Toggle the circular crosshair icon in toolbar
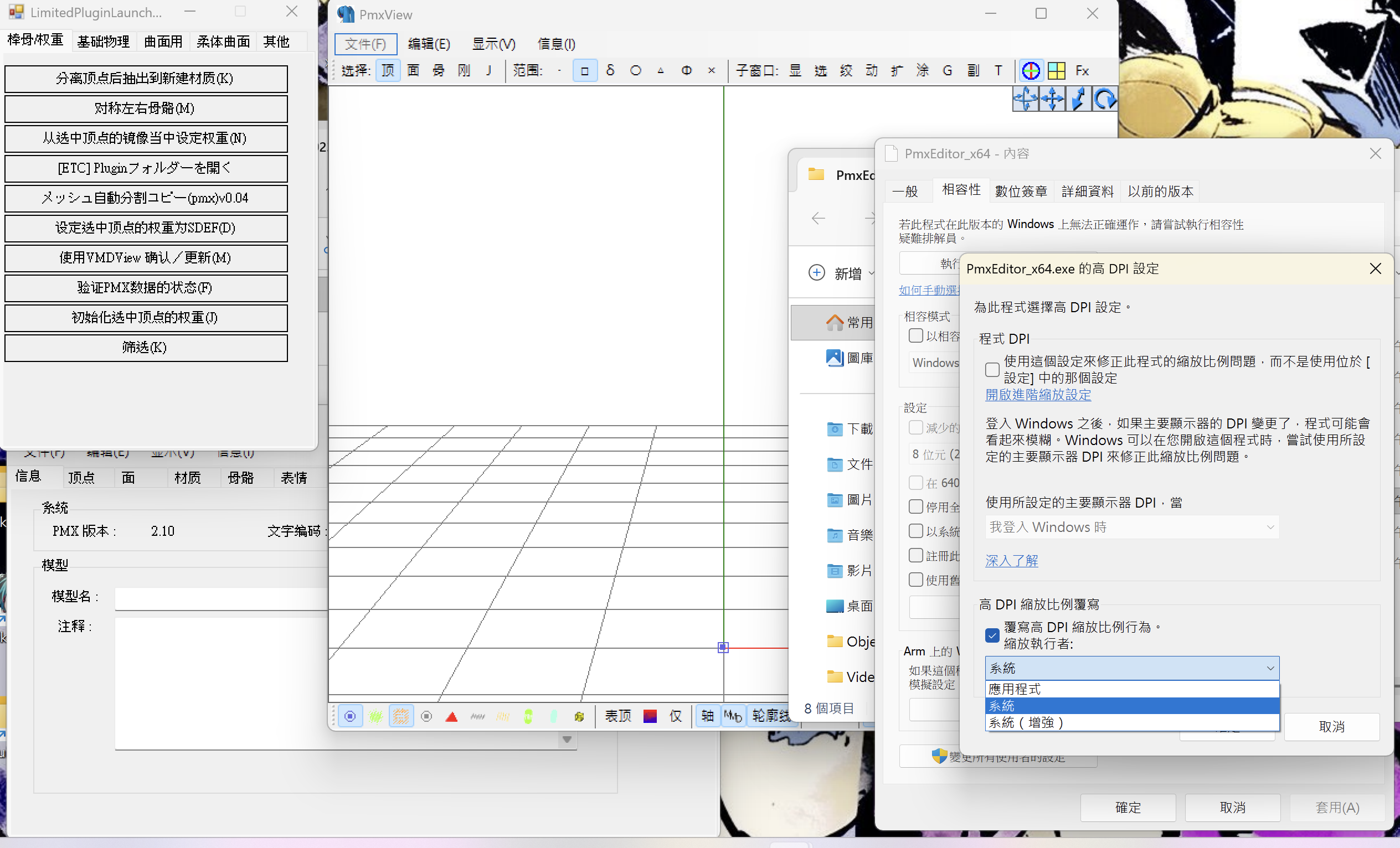Viewport: 1400px width, 848px height. 1031,70
